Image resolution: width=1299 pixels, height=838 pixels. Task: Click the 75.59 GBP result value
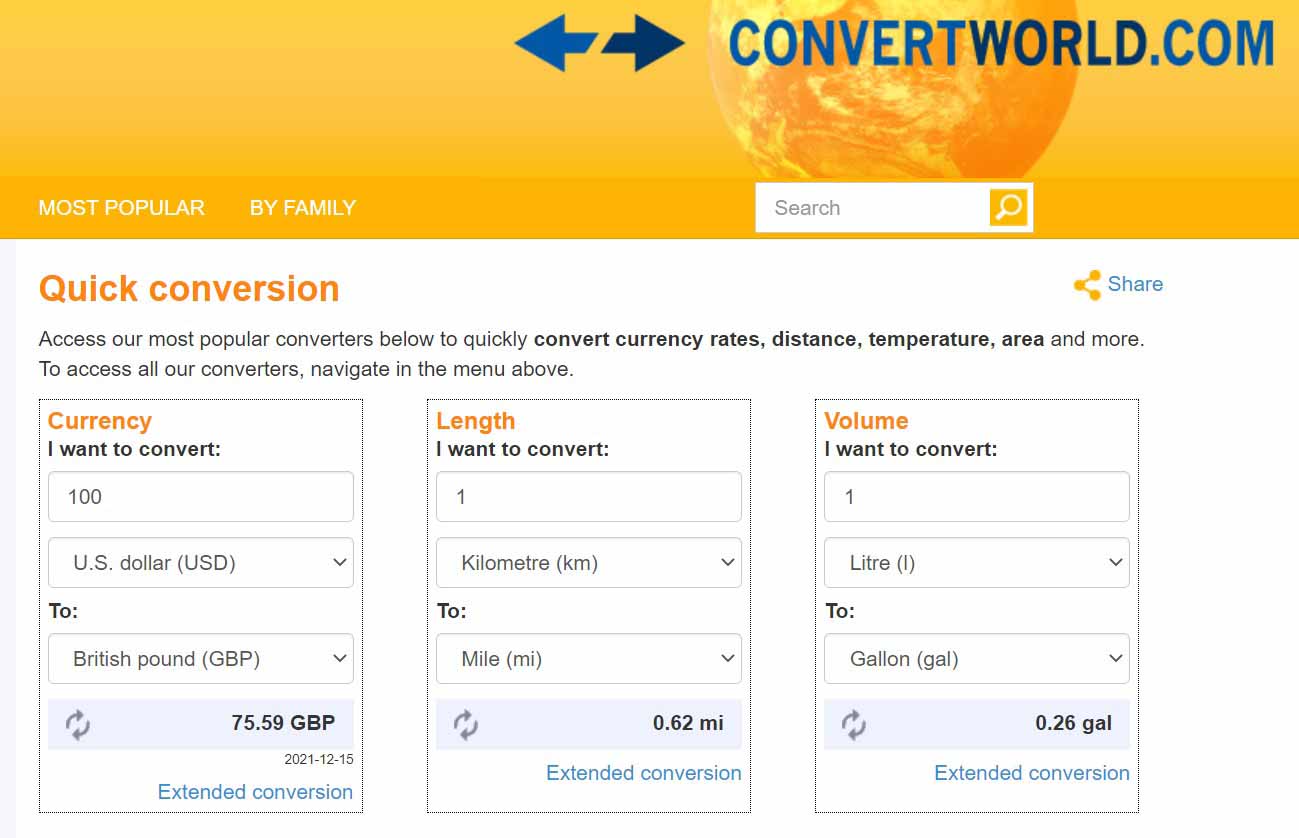(283, 723)
